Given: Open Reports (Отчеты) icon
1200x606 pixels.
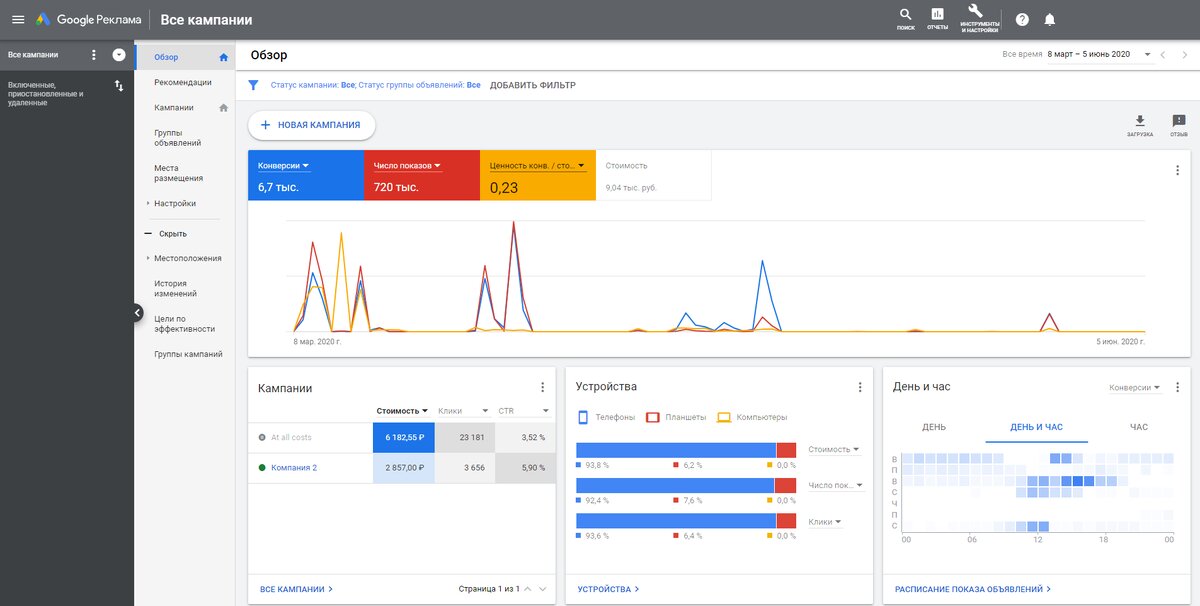Looking at the screenshot, I should [937, 15].
